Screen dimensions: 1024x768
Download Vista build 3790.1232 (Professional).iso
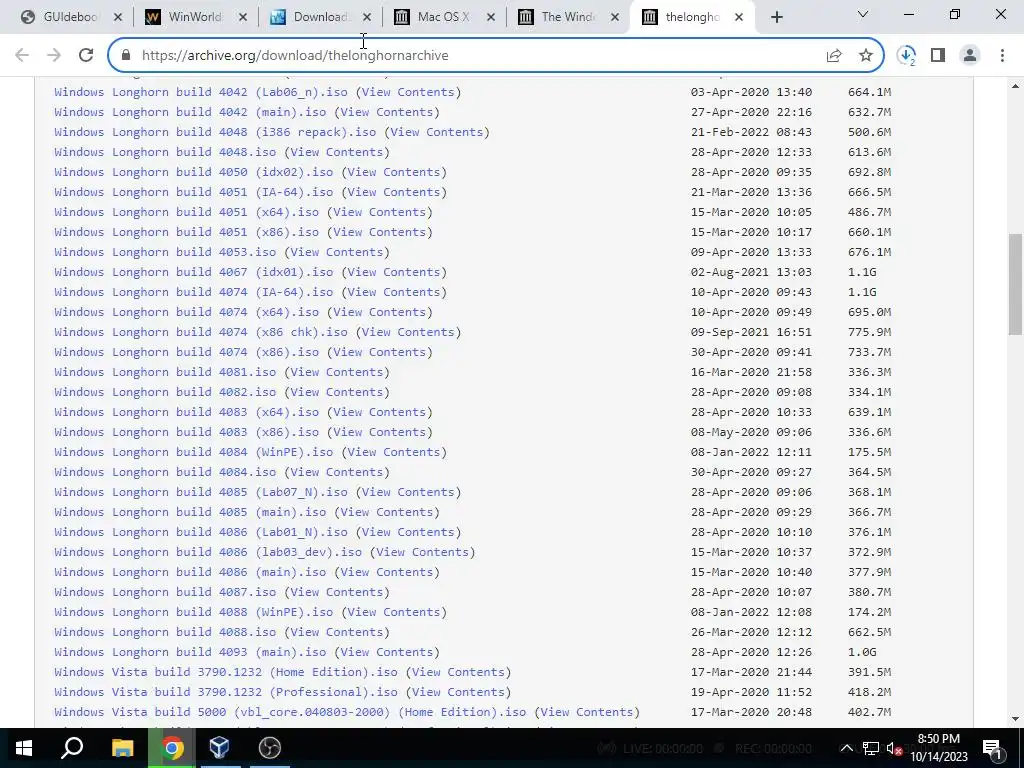pyautogui.click(x=225, y=692)
